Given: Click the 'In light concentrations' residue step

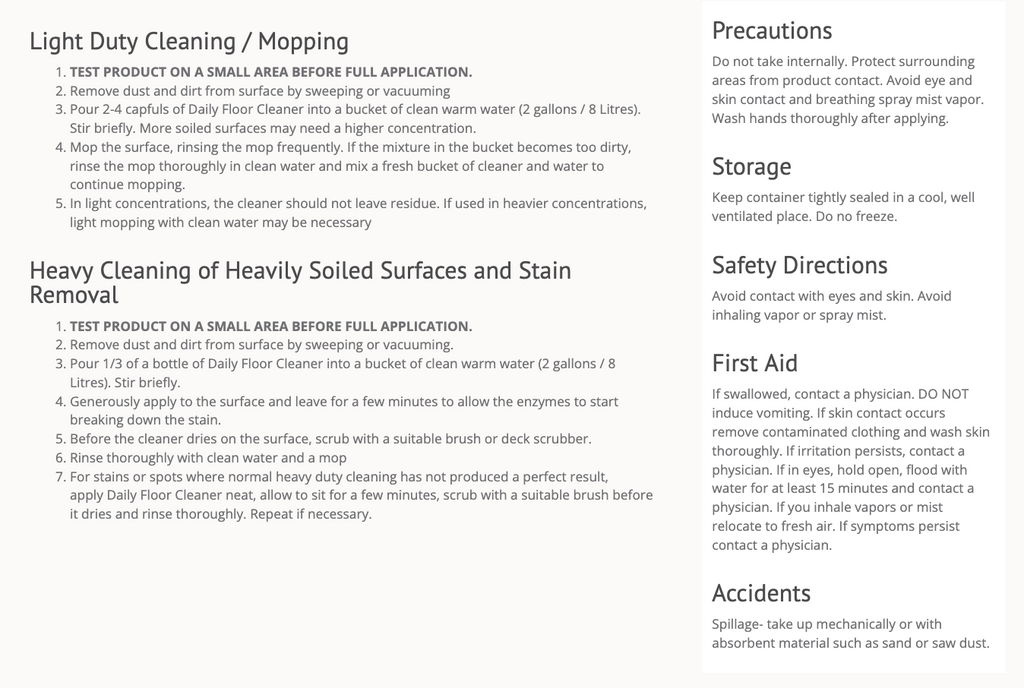Looking at the screenshot, I should pyautogui.click(x=359, y=213).
